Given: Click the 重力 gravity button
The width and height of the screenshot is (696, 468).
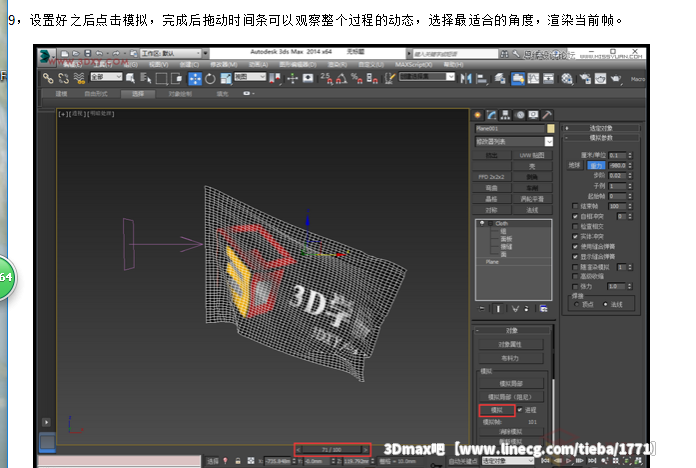Looking at the screenshot, I should (596, 165).
